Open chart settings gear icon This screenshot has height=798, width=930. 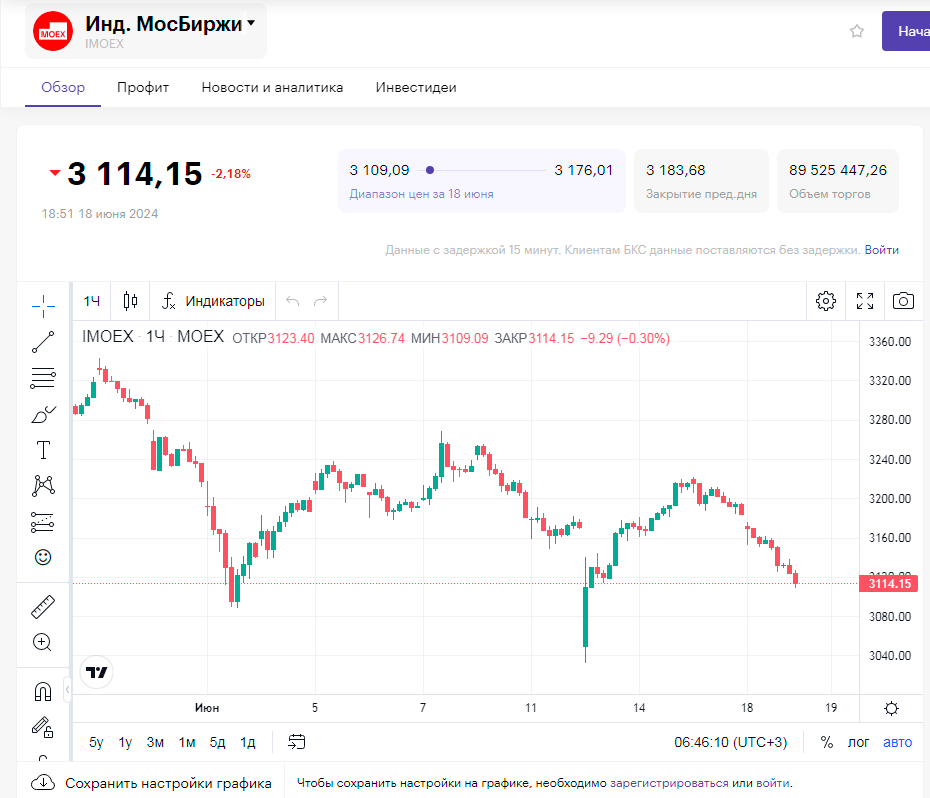point(826,301)
